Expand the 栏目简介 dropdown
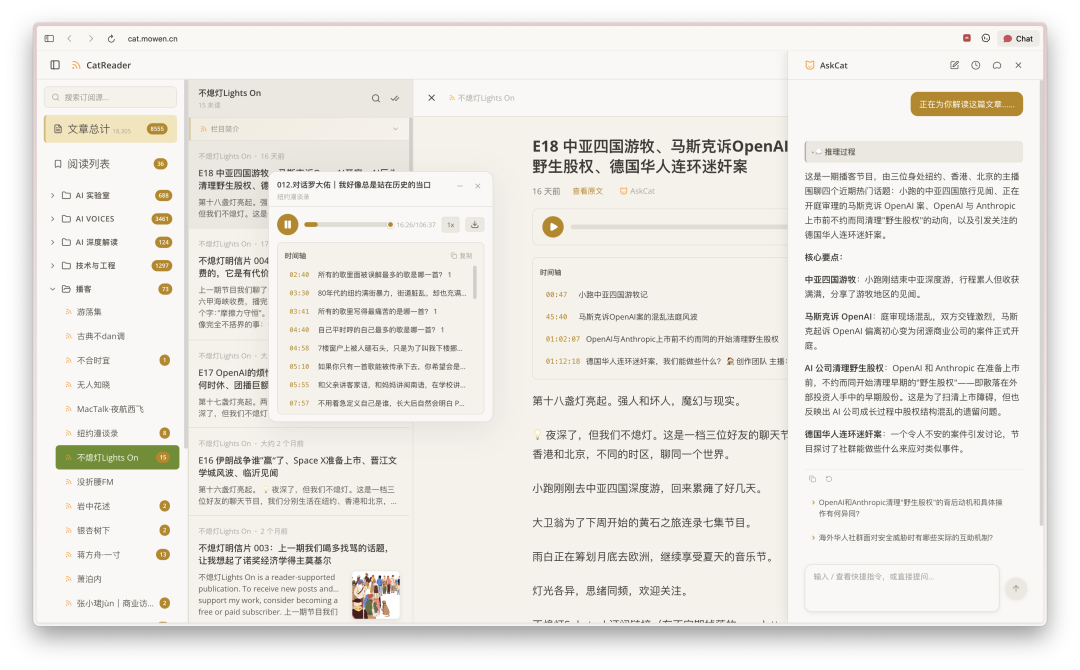The height and width of the screenshot is (670, 1080). [300, 129]
